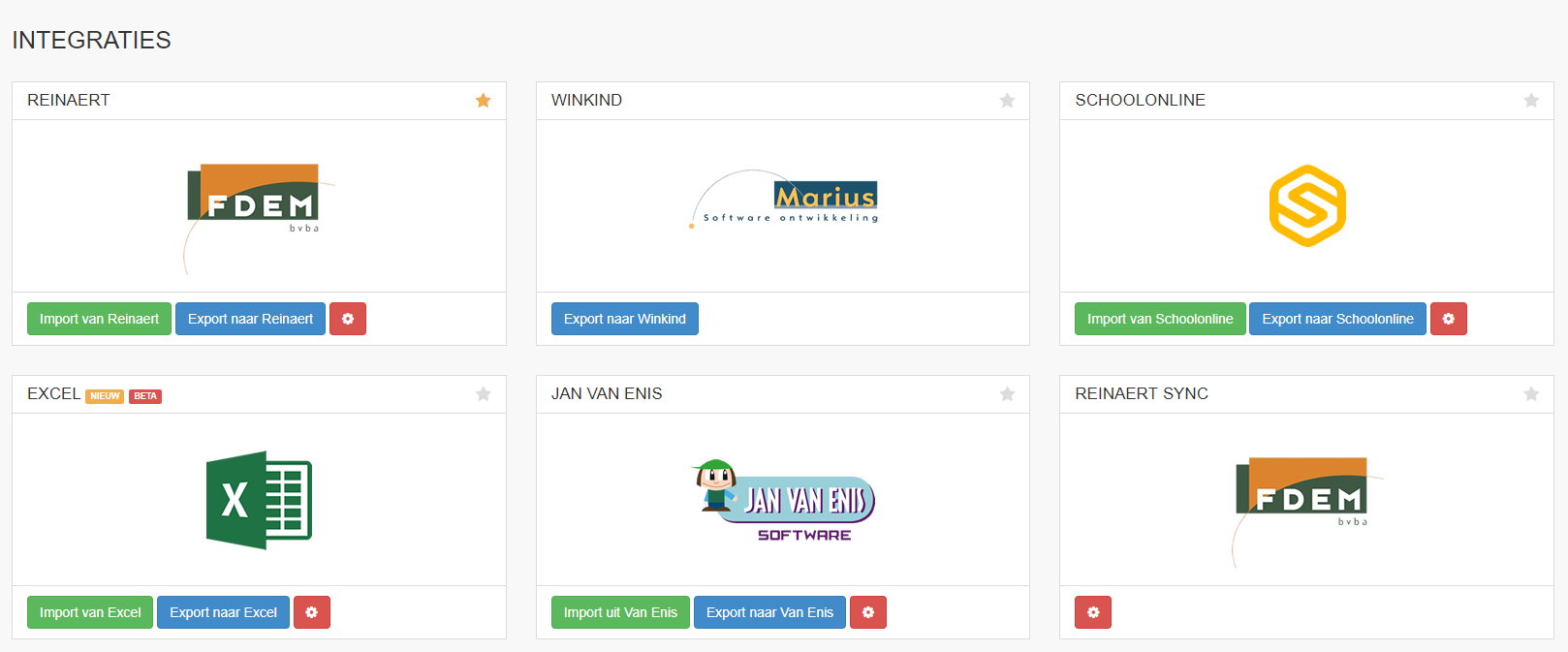
Task: Click Export naar Excel
Action: (223, 612)
